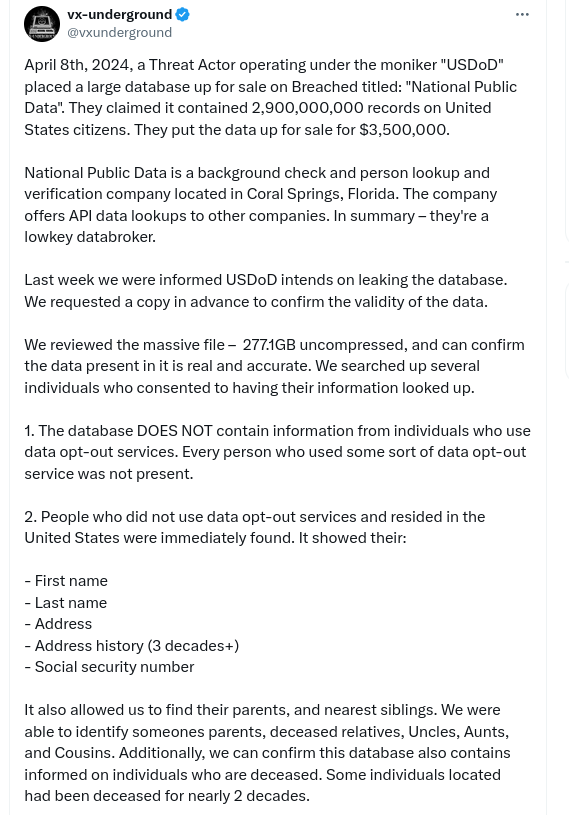The width and height of the screenshot is (569, 815).
Task: Click point 2 beginning 'People who did not use'
Action: tap(255, 527)
